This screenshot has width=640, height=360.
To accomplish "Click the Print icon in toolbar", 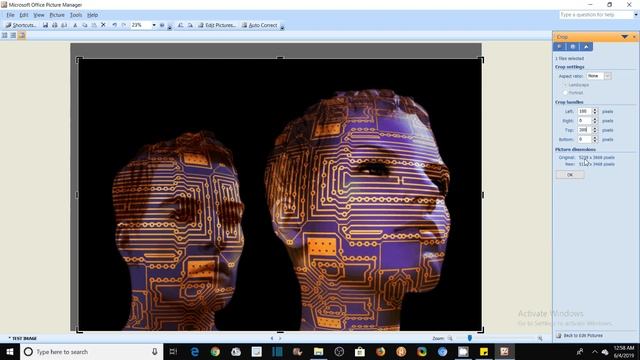I will [x=54, y=25].
